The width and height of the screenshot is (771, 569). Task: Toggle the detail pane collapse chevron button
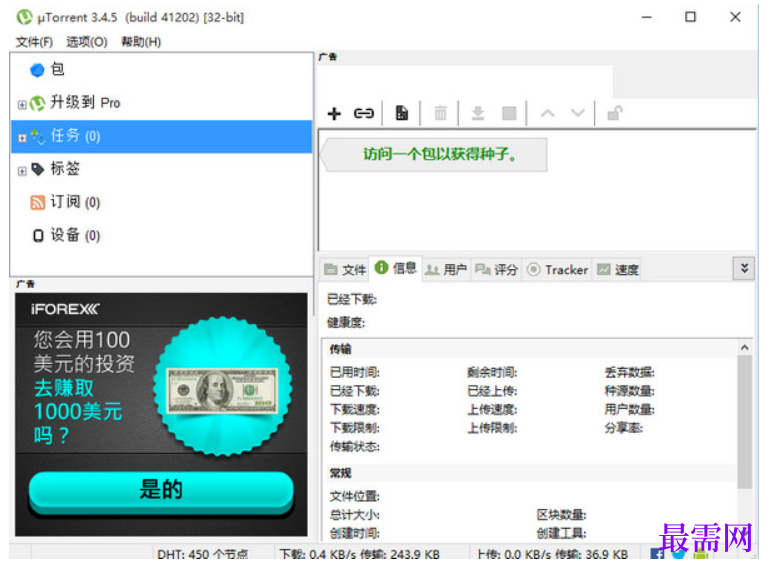(744, 269)
